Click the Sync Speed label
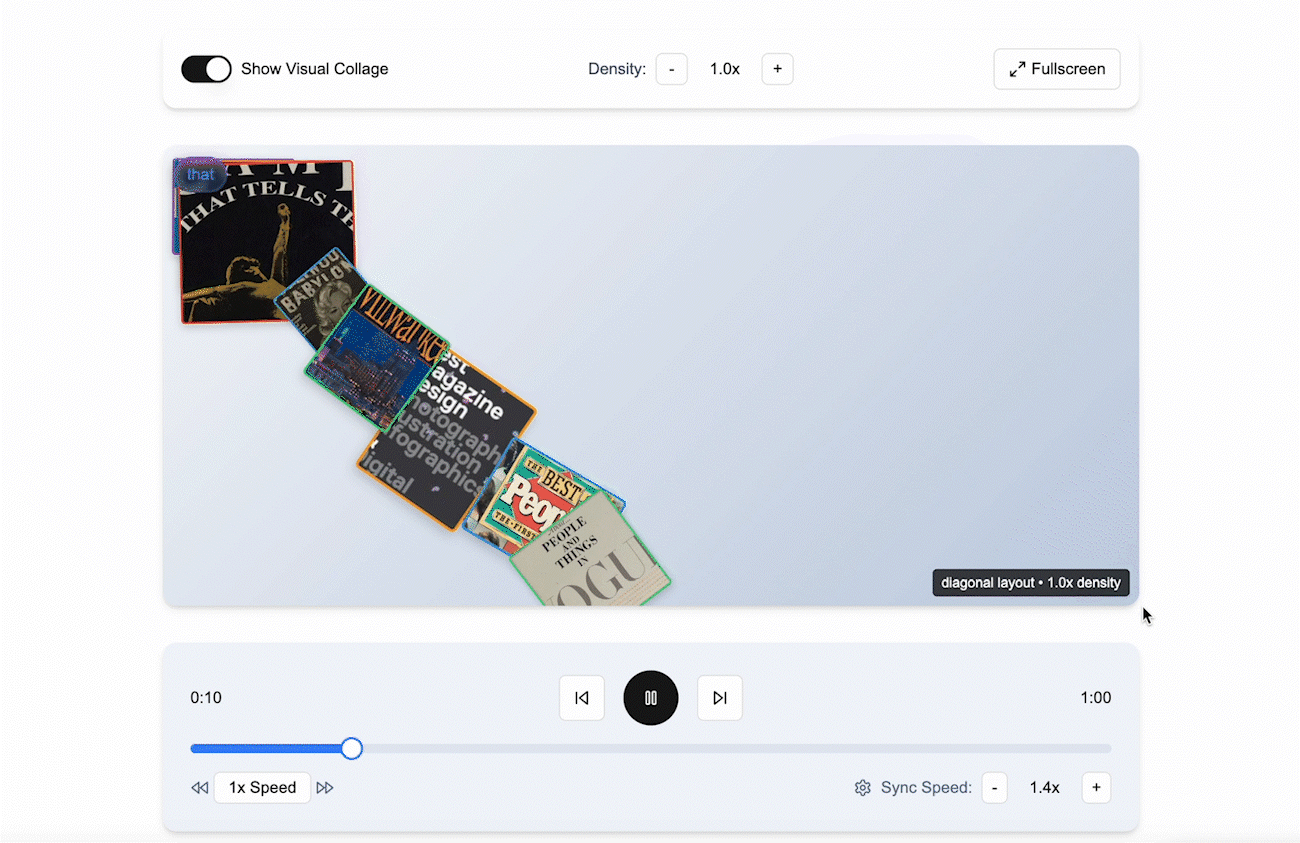This screenshot has width=1300, height=843. (x=926, y=788)
